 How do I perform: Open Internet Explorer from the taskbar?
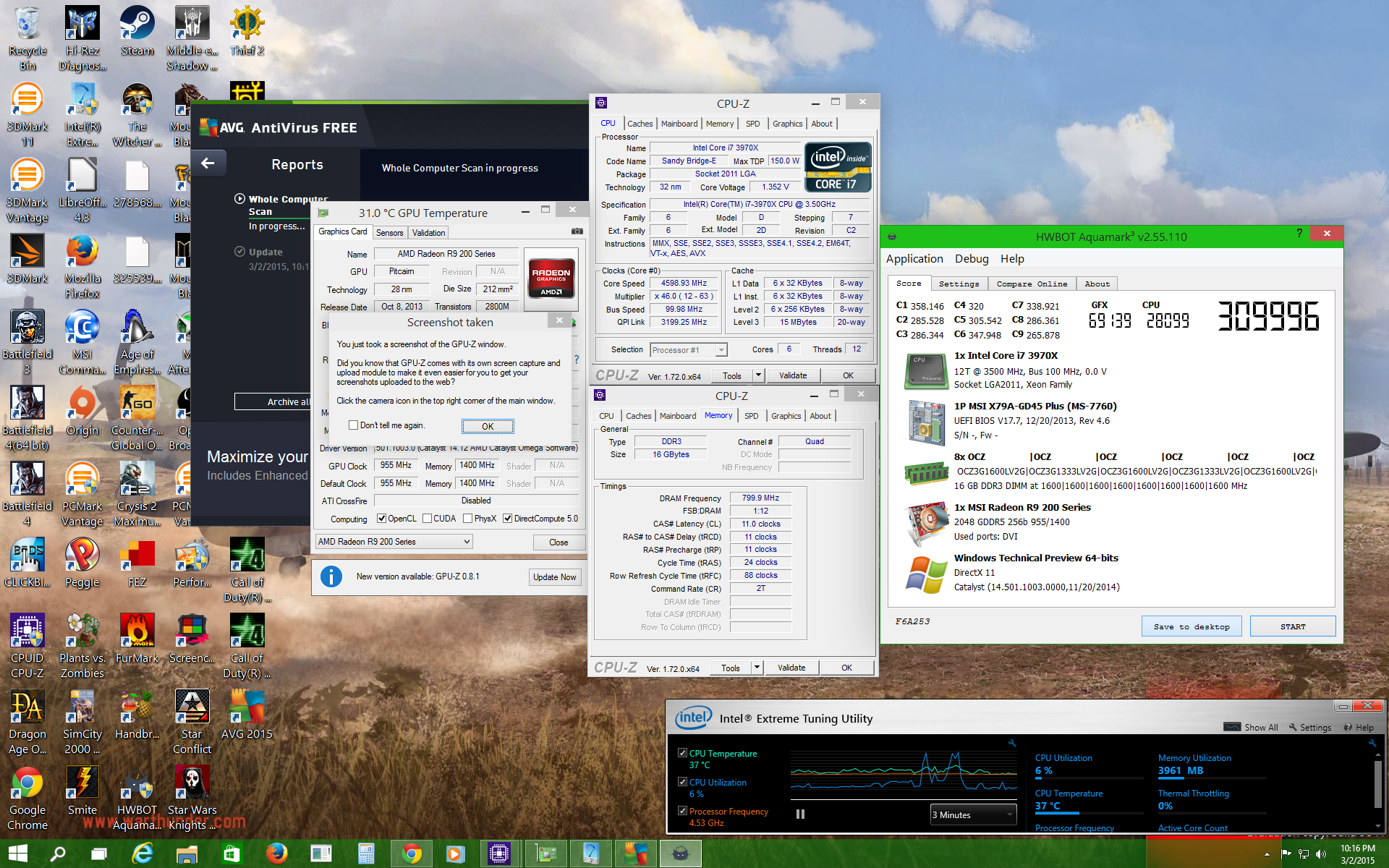click(143, 854)
